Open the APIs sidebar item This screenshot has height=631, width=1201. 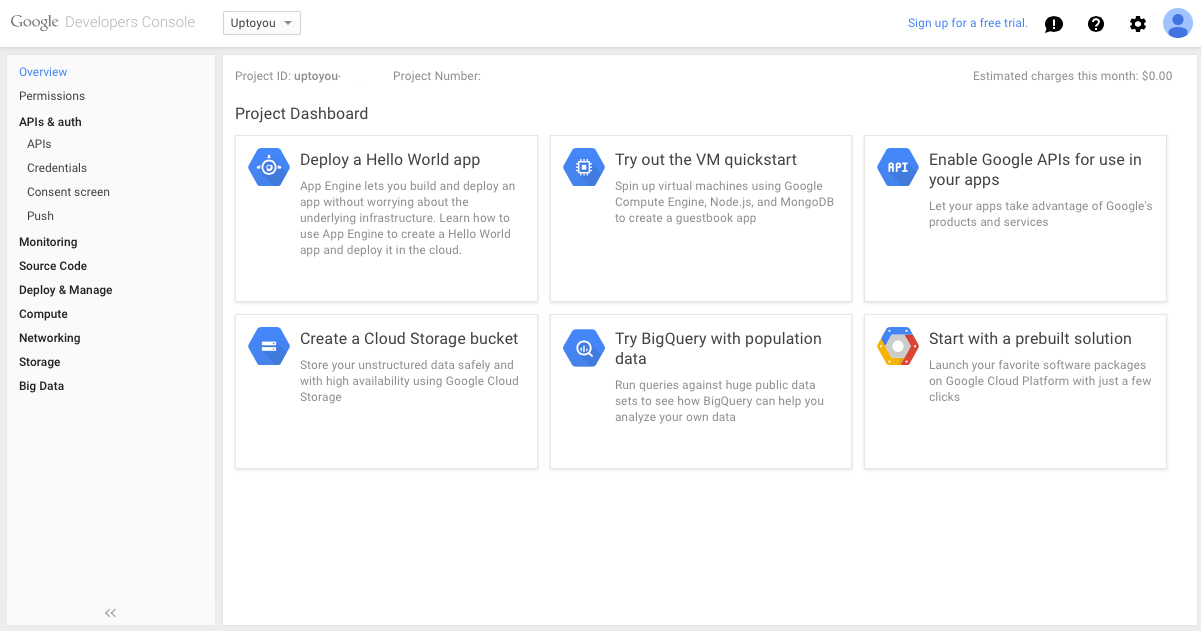tap(39, 144)
